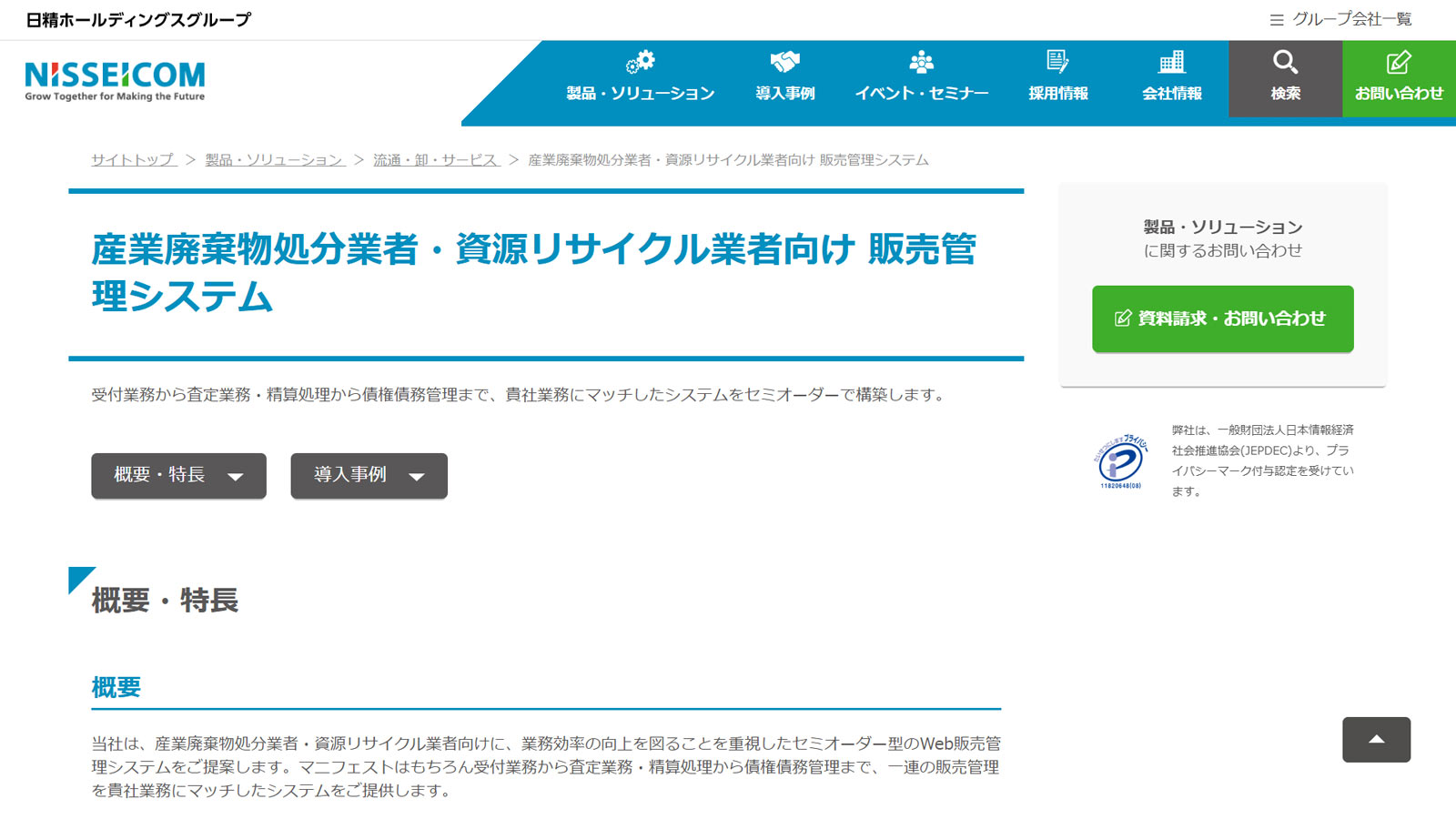This screenshot has height=819, width=1456.
Task: Click the edit icon above お問い合わせ
Action: click(x=1399, y=62)
